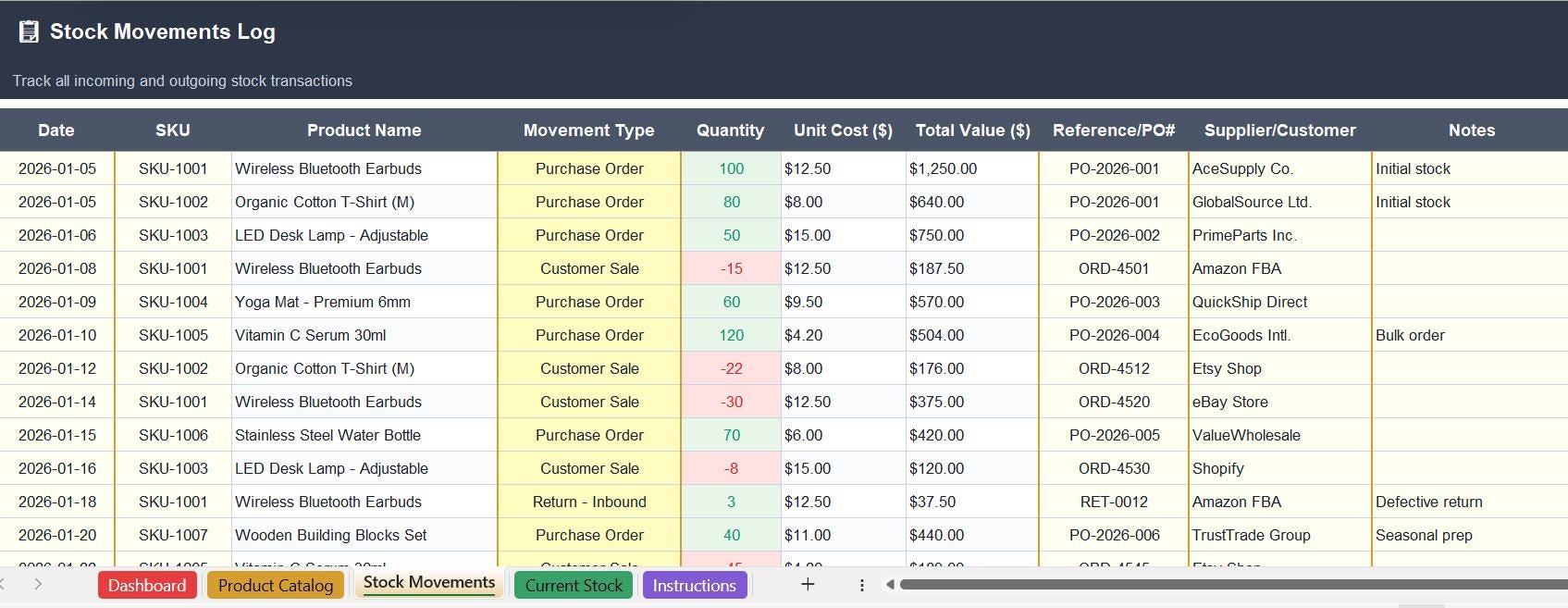
Task: Click next sheet navigation arrow
Action: [x=38, y=584]
